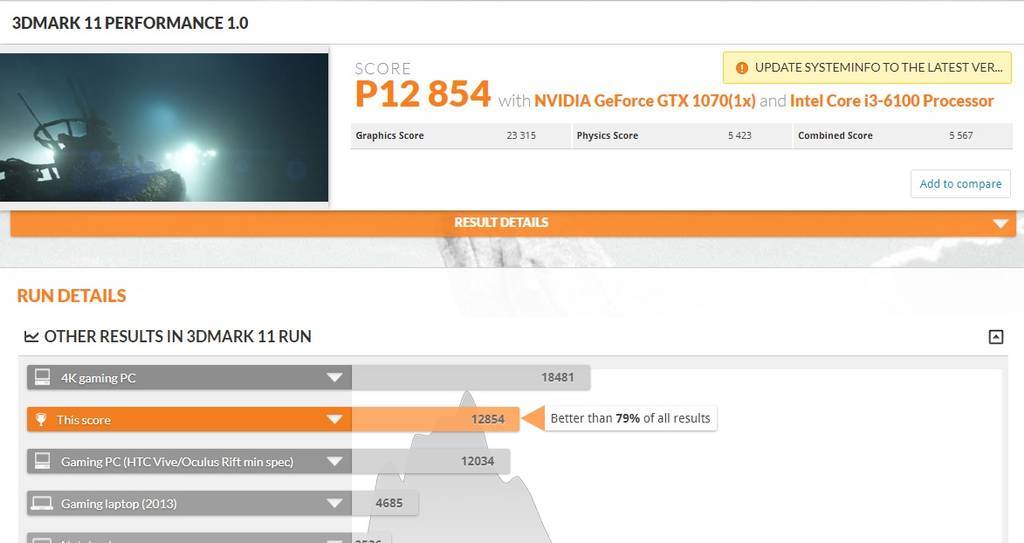Image resolution: width=1024 pixels, height=543 pixels.
Task: Click the 18481 score bar for 4K gaming PC
Action: [471, 378]
